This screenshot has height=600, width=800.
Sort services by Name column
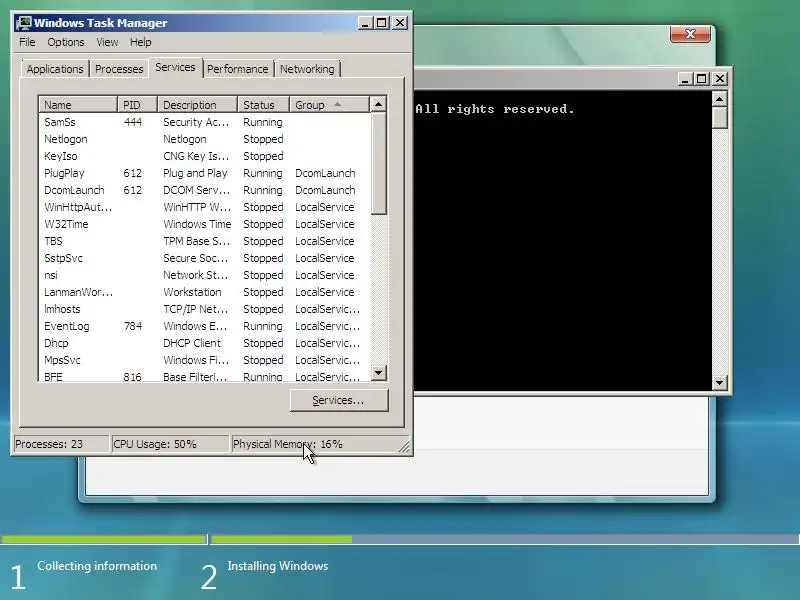pos(78,105)
